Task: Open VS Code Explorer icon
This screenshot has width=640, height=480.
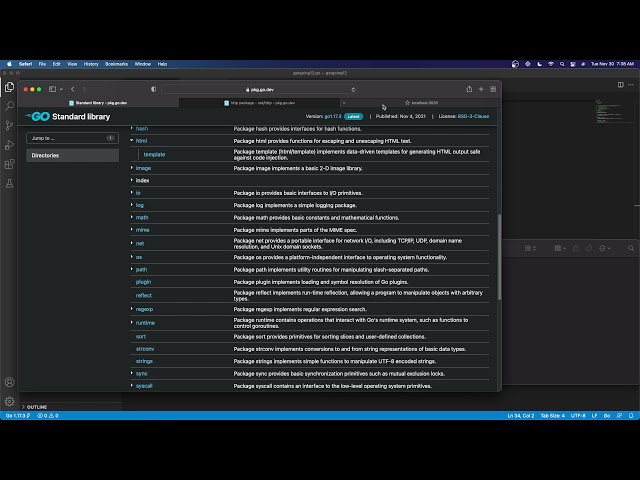Action: [x=9, y=87]
